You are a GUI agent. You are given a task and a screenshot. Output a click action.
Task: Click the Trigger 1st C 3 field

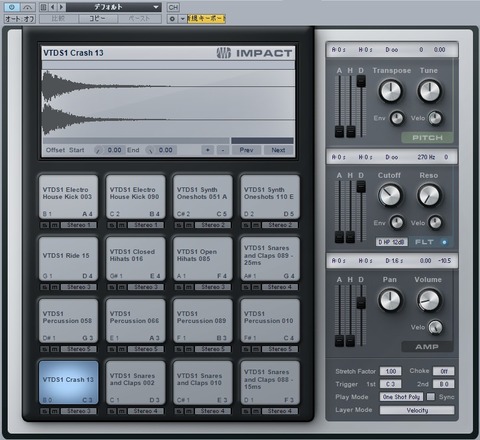pyautogui.click(x=390, y=384)
